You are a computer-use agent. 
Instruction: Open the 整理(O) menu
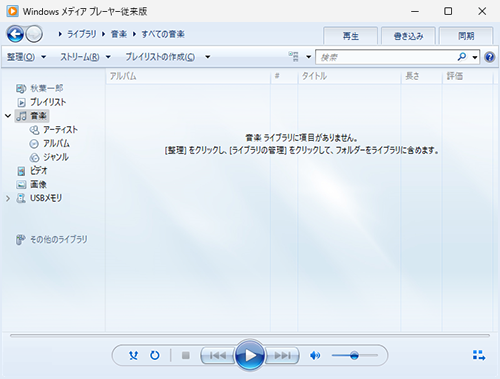pos(26,57)
